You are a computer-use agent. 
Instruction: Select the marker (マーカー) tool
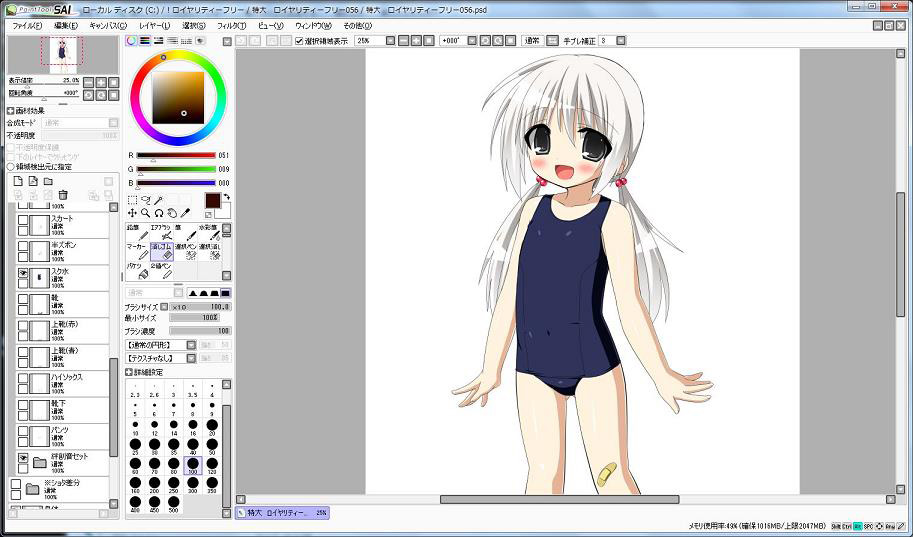[137, 250]
